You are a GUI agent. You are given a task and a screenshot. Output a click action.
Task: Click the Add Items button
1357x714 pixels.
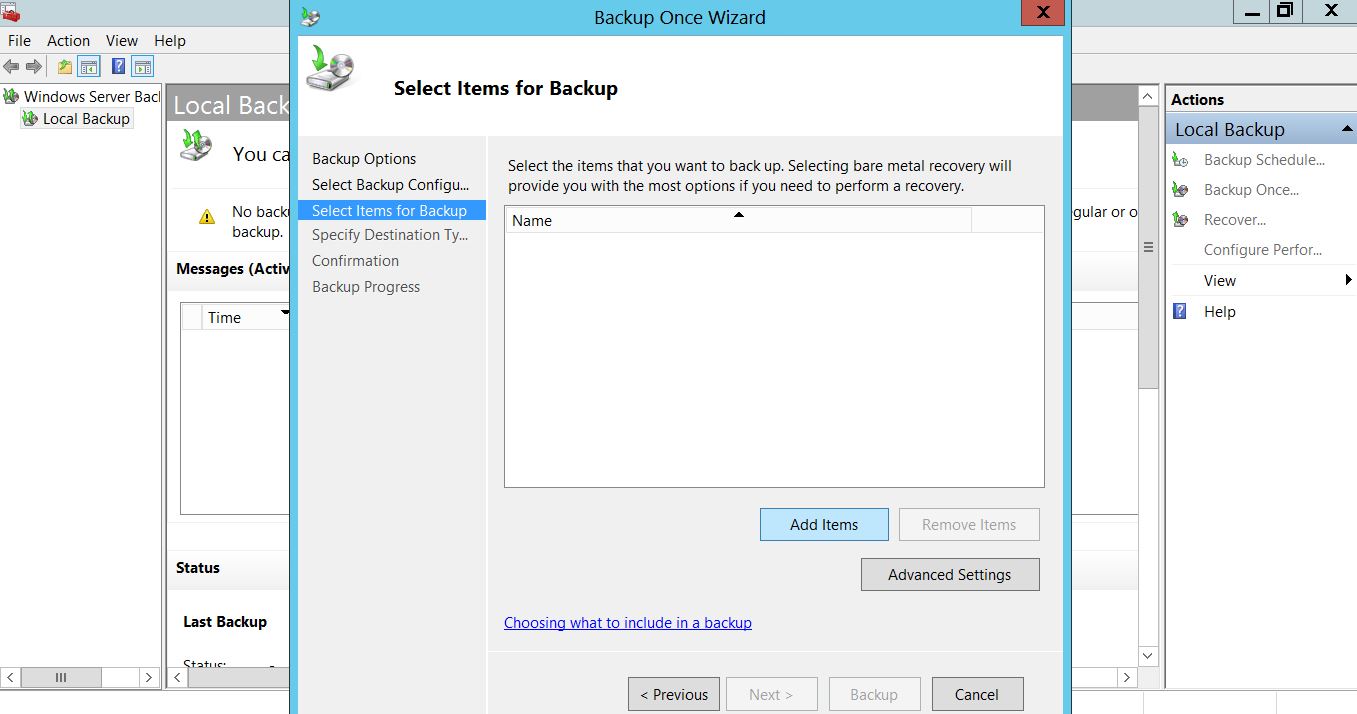824,525
